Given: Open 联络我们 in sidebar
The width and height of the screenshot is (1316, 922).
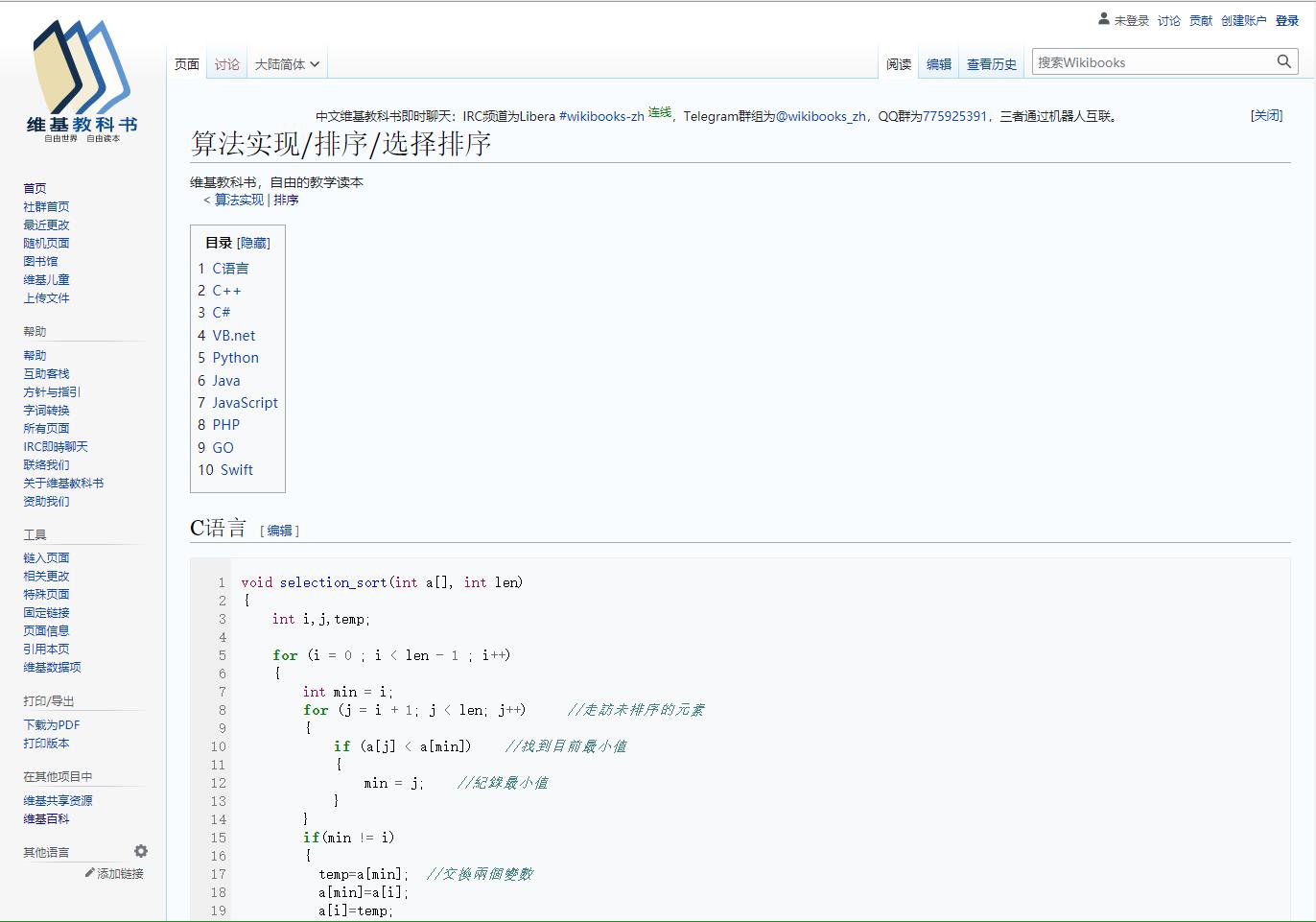Looking at the screenshot, I should tap(46, 464).
